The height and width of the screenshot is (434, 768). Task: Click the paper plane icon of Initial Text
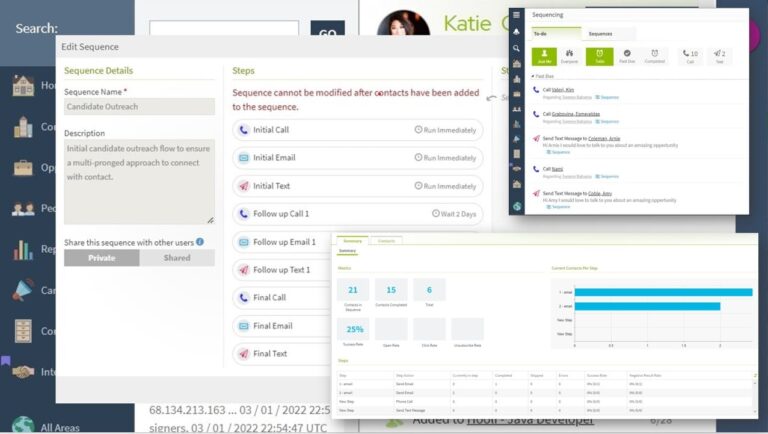pyautogui.click(x=243, y=186)
